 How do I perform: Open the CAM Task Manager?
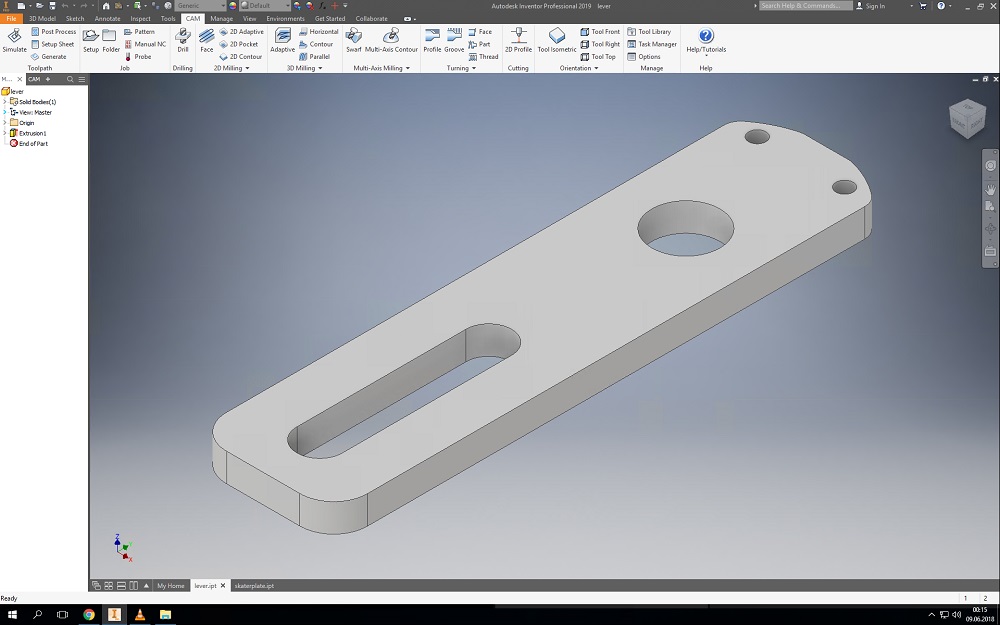651,44
